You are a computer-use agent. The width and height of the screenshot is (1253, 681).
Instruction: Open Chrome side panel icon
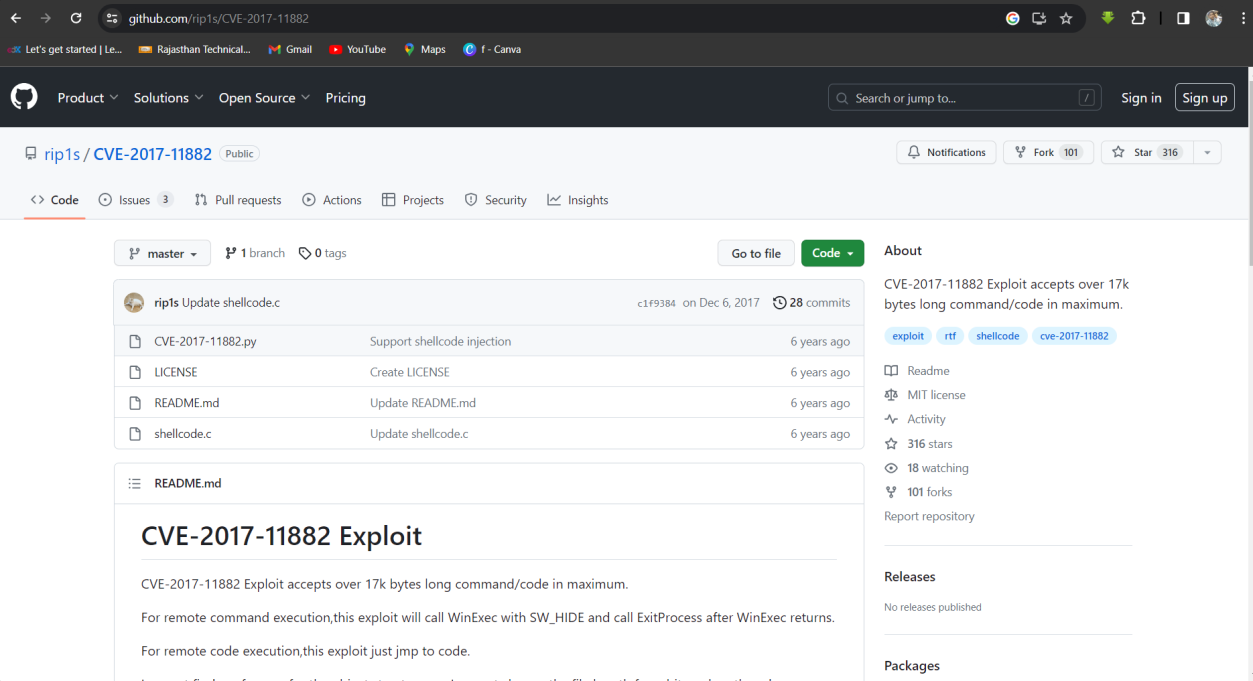(1183, 19)
